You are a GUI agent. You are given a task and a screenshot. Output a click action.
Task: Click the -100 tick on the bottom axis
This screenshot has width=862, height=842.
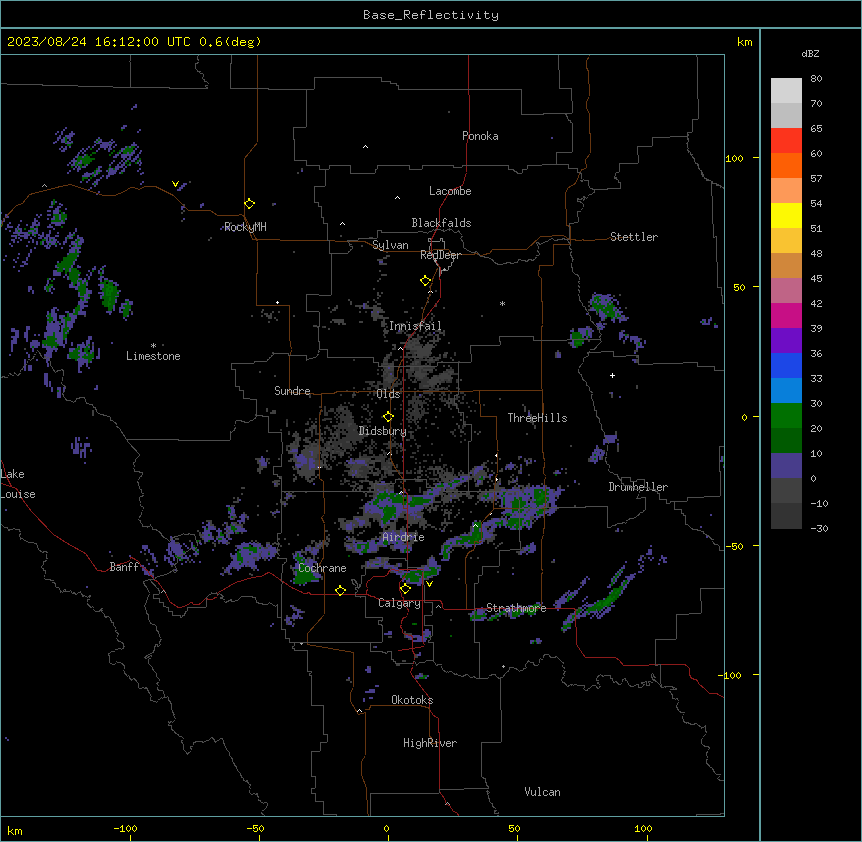tap(125, 828)
